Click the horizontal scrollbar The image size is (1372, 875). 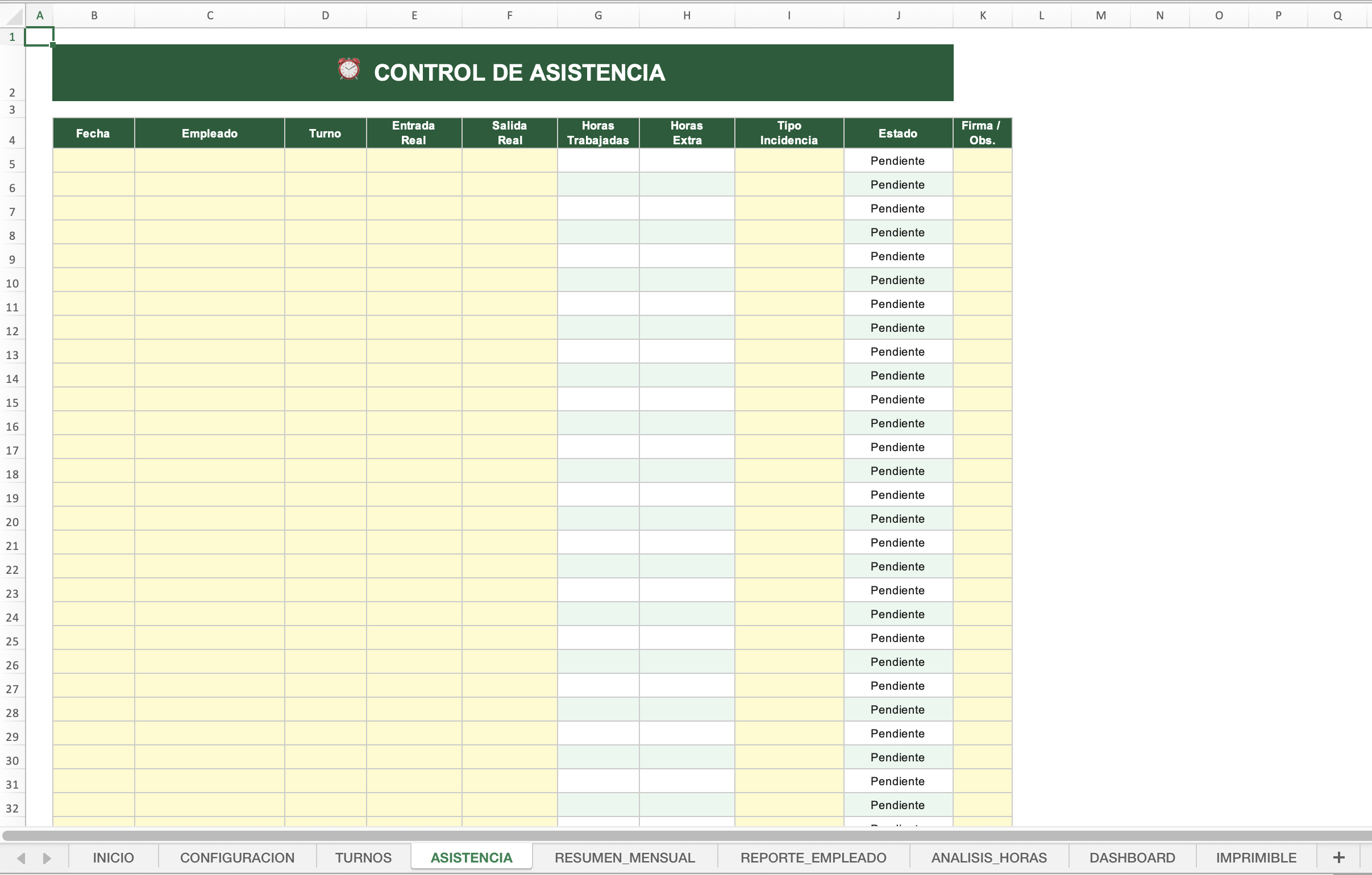point(686,836)
